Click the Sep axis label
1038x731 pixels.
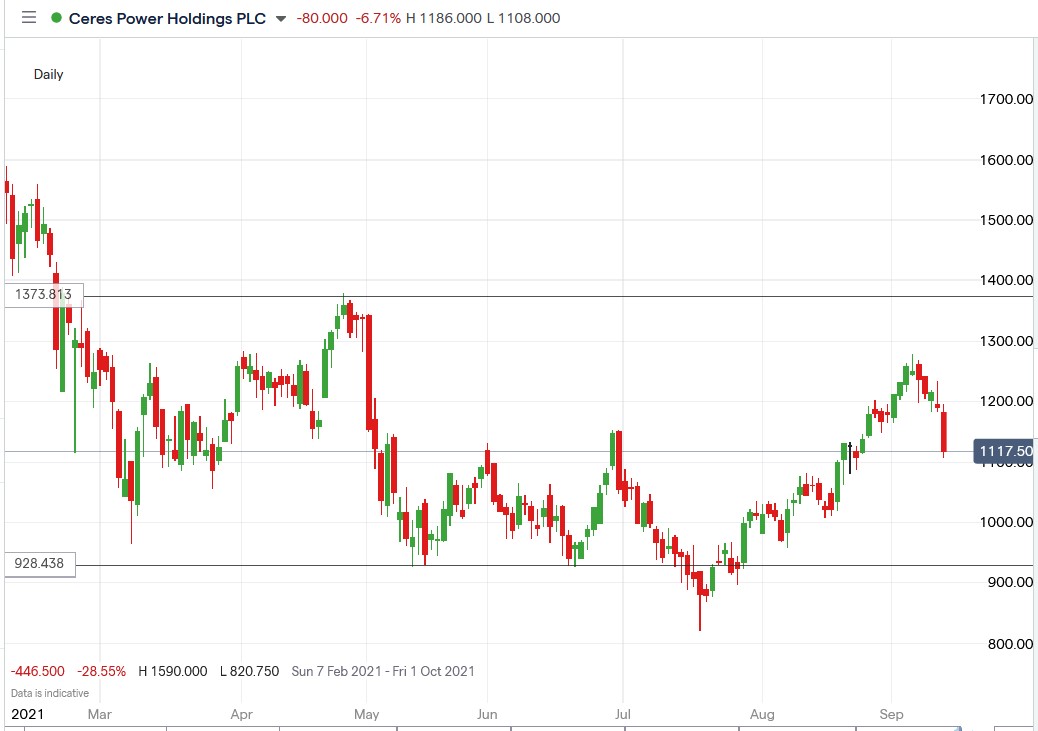click(891, 714)
